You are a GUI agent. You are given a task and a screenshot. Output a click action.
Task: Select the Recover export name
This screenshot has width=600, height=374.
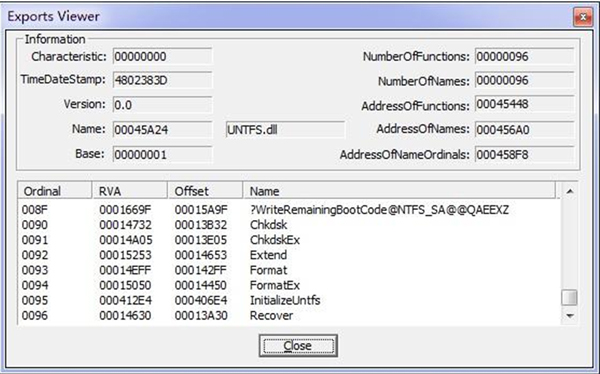click(271, 315)
